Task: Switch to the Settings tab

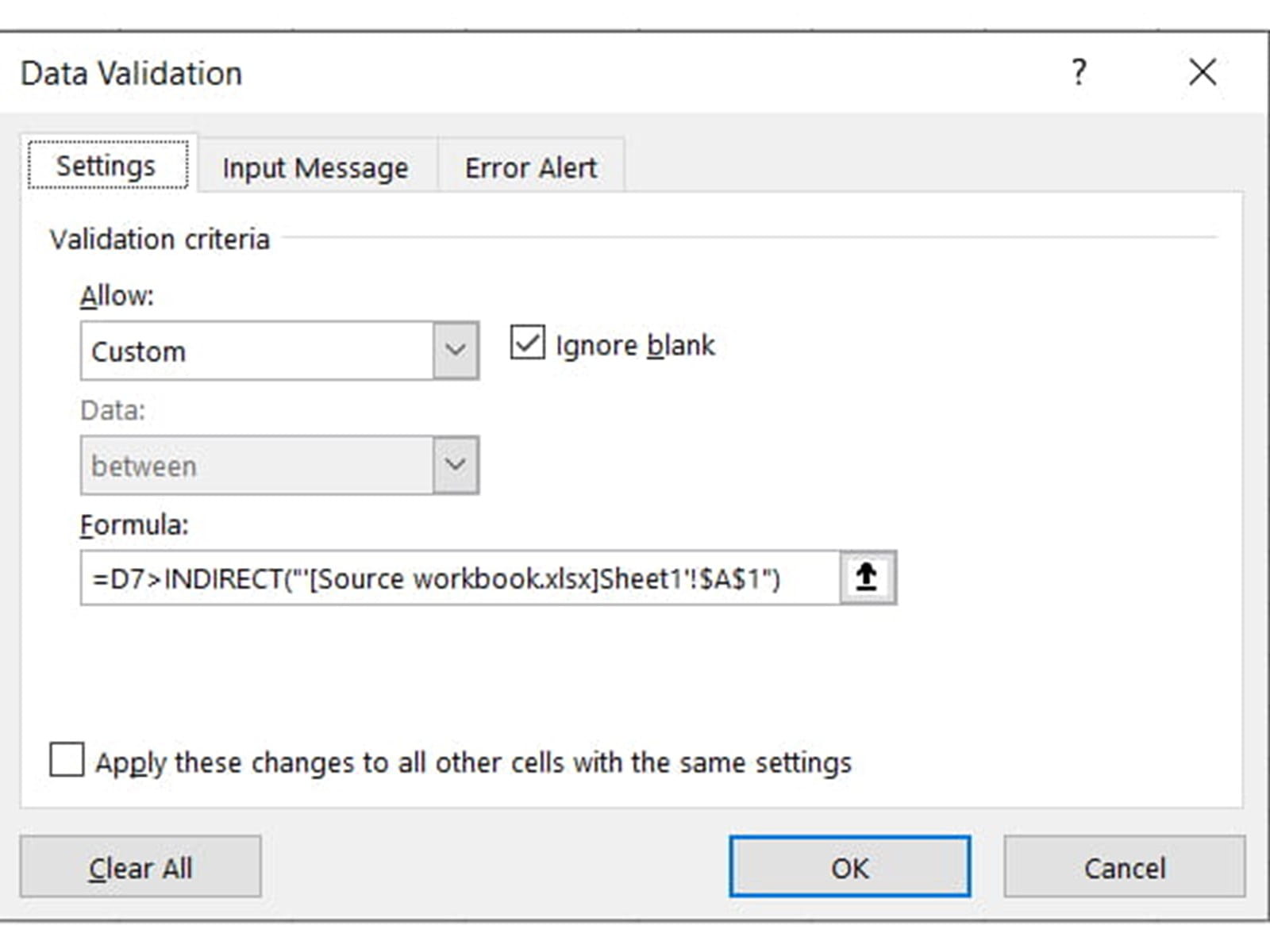Action: (106, 166)
